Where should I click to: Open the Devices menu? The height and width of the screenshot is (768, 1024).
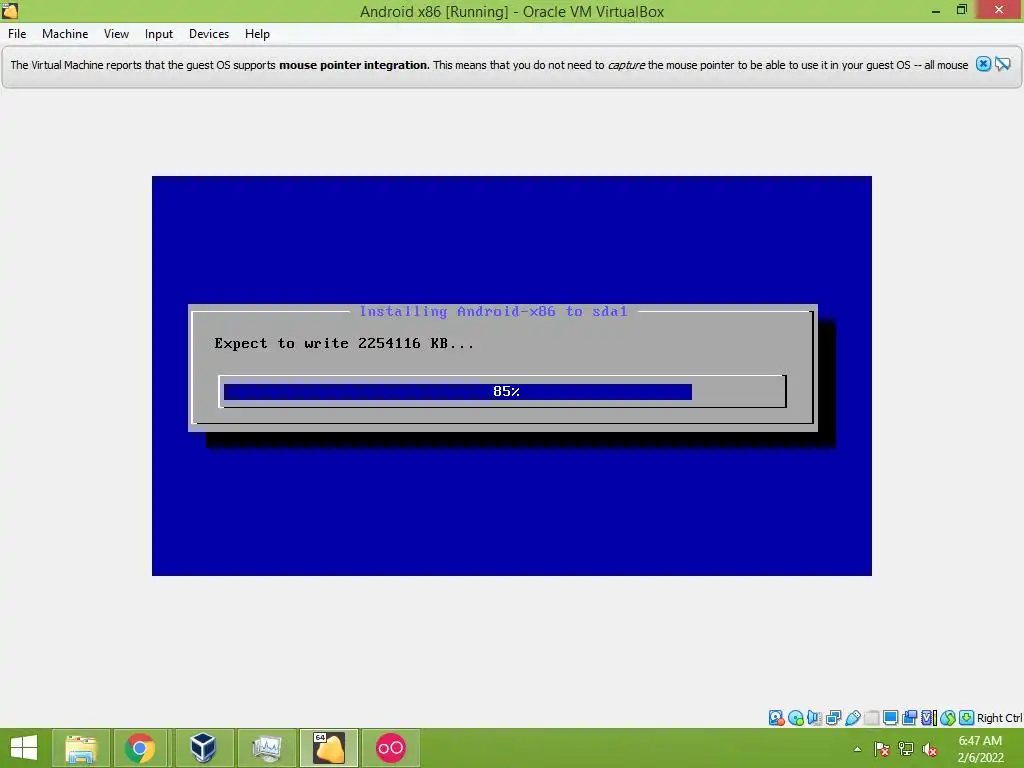coord(209,34)
